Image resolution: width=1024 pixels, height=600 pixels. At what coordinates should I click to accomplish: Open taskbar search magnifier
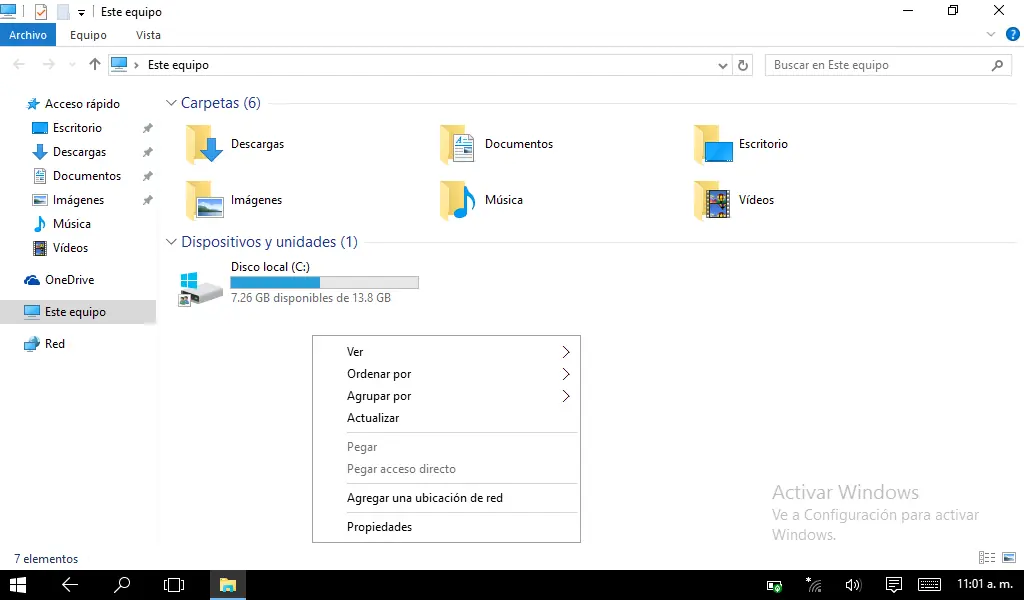pyautogui.click(x=122, y=585)
